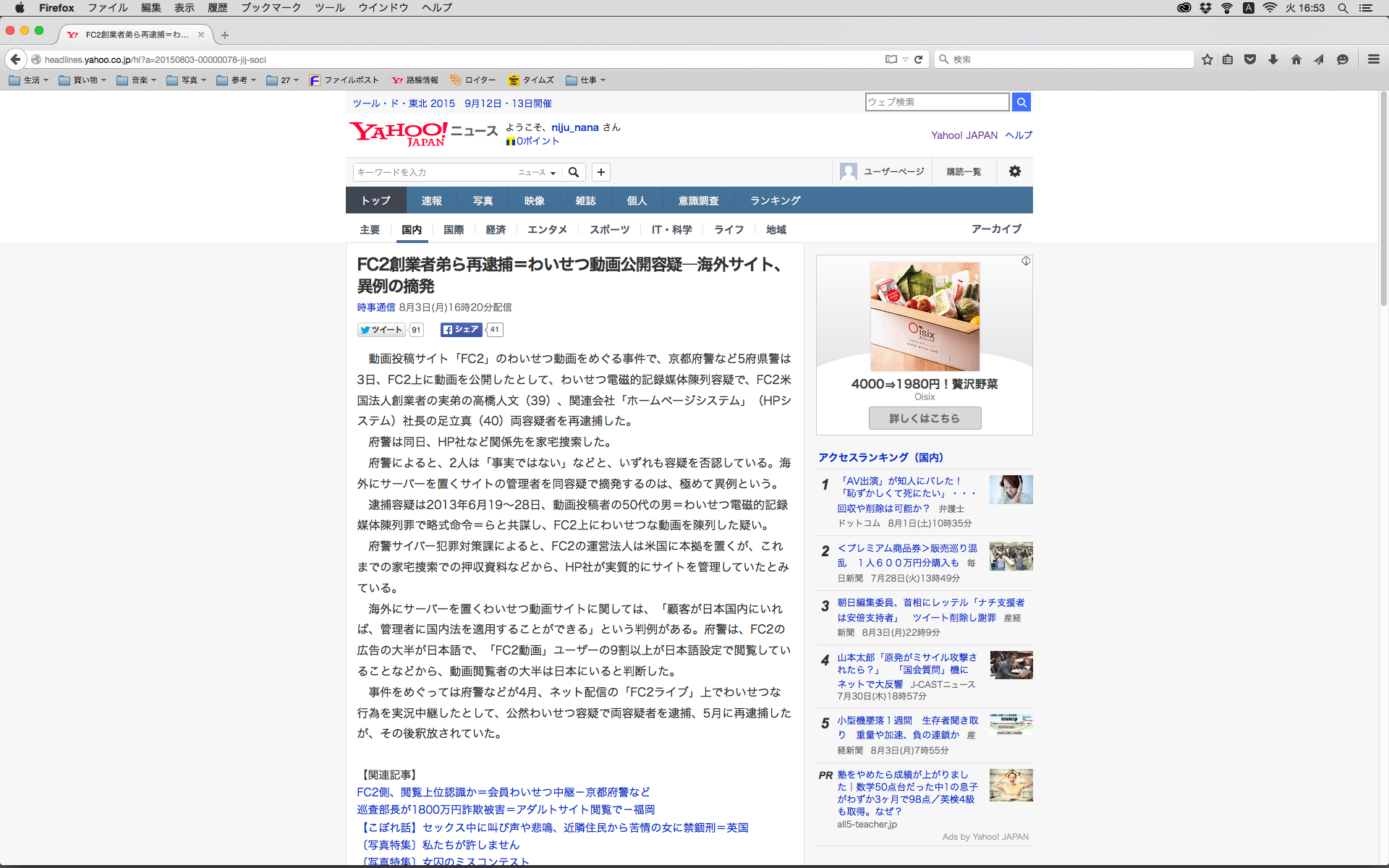
Task: Click the blue web search magnifier button
Action: pyautogui.click(x=1021, y=102)
